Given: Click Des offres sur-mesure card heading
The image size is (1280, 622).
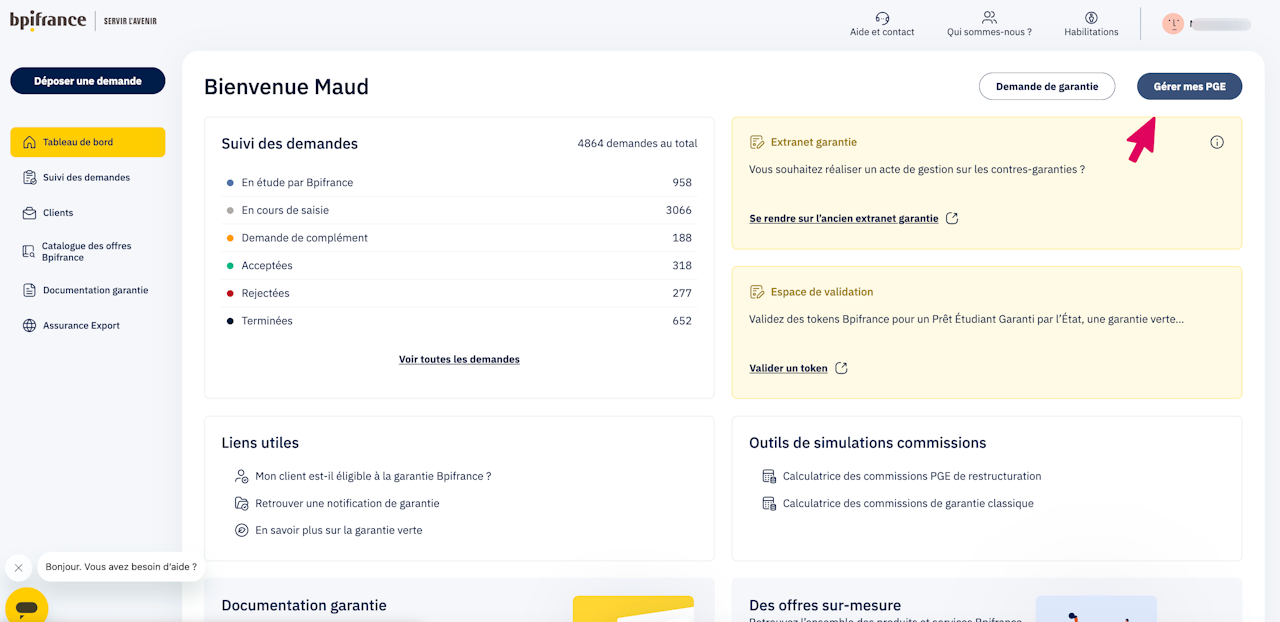Looking at the screenshot, I should tap(825, 605).
